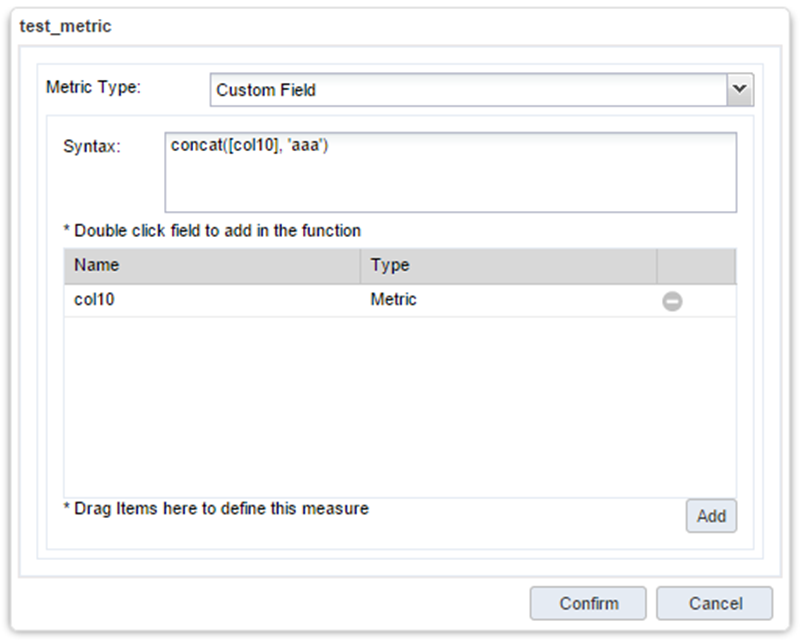
Task: Sort by the Name column header
Action: coord(212,266)
